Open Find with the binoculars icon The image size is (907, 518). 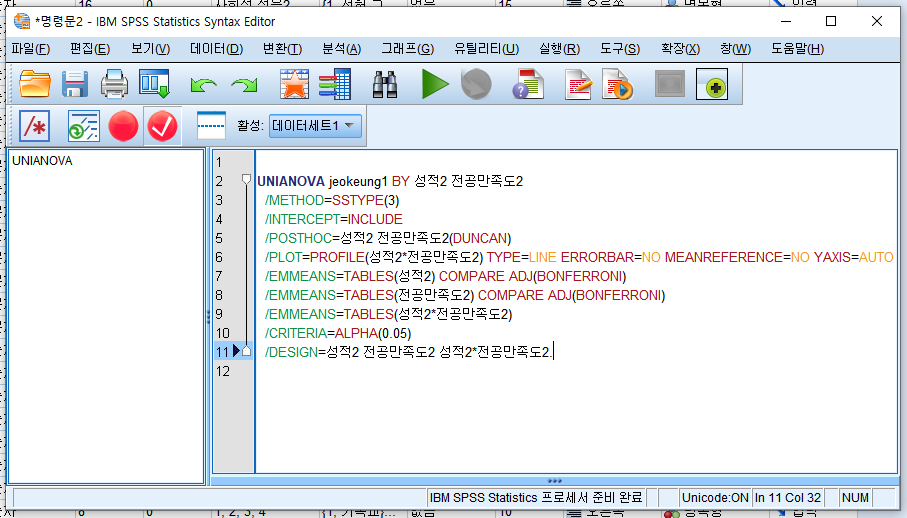(x=385, y=84)
